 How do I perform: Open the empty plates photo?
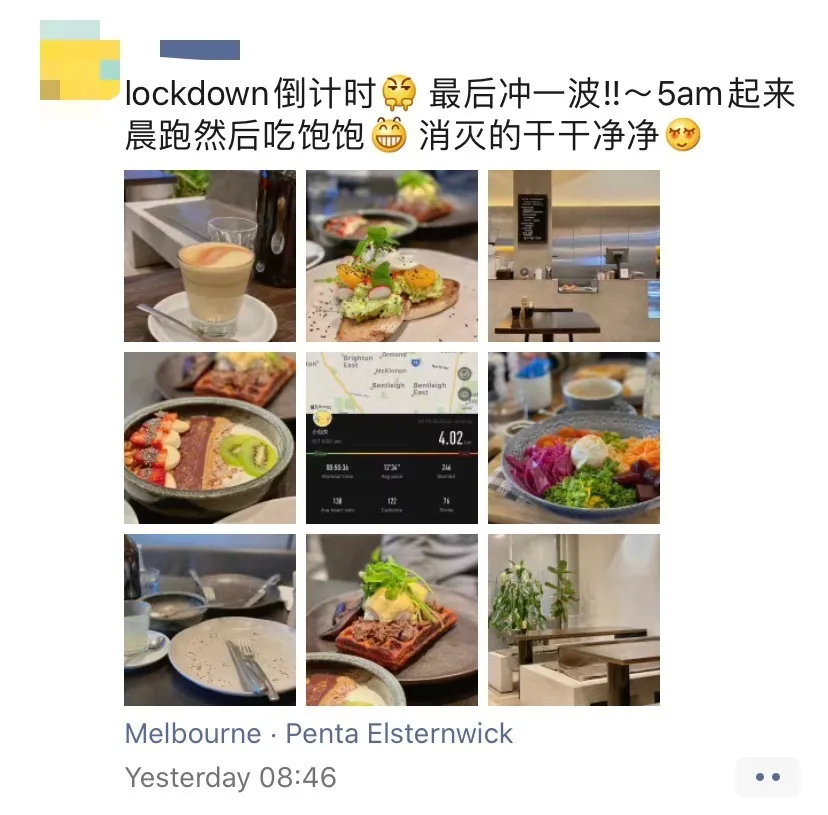210,620
